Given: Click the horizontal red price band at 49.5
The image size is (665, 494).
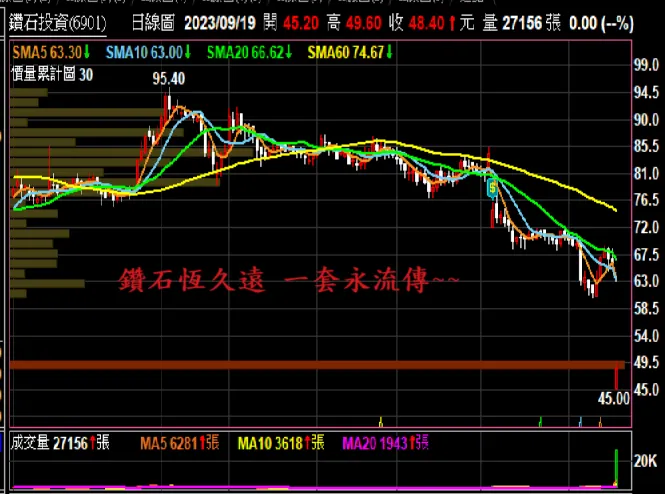Looking at the screenshot, I should pyautogui.click(x=317, y=365).
